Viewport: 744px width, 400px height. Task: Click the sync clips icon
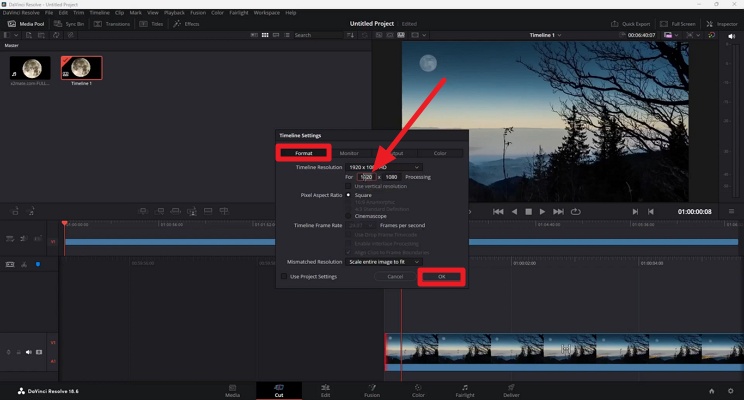coord(56,35)
